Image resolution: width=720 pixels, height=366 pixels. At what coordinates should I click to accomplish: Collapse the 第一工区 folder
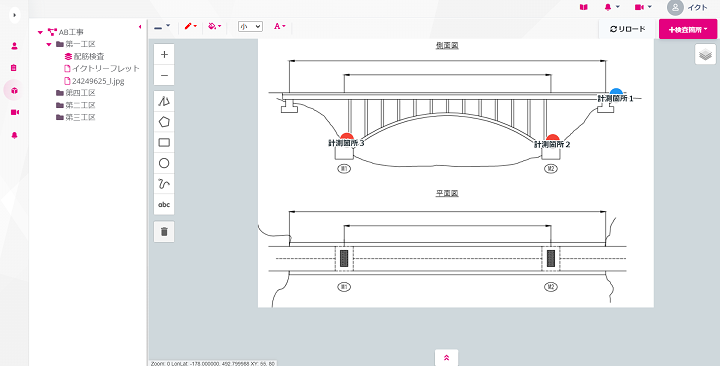(49, 45)
